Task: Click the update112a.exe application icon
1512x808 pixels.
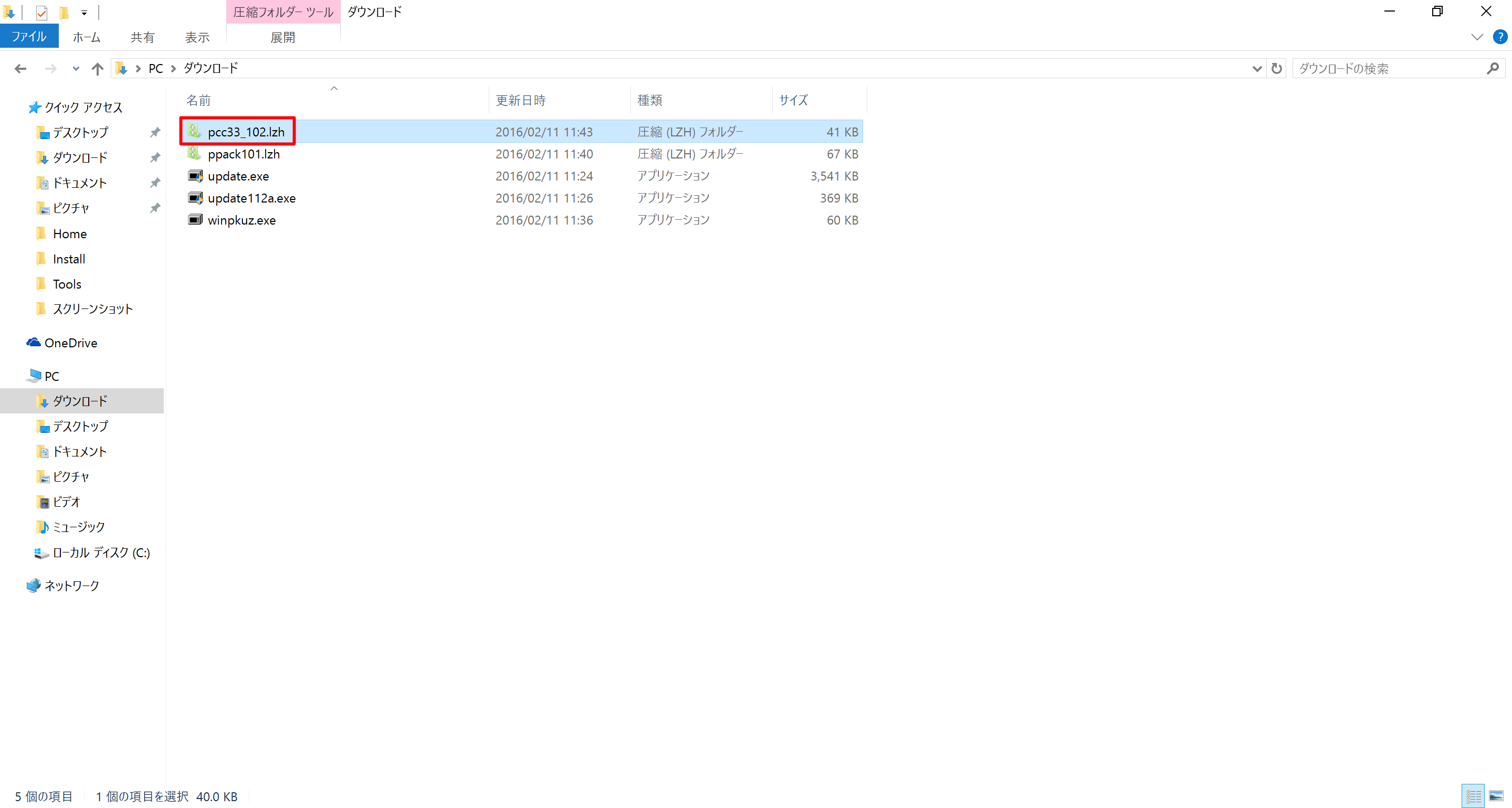Action: click(x=195, y=198)
